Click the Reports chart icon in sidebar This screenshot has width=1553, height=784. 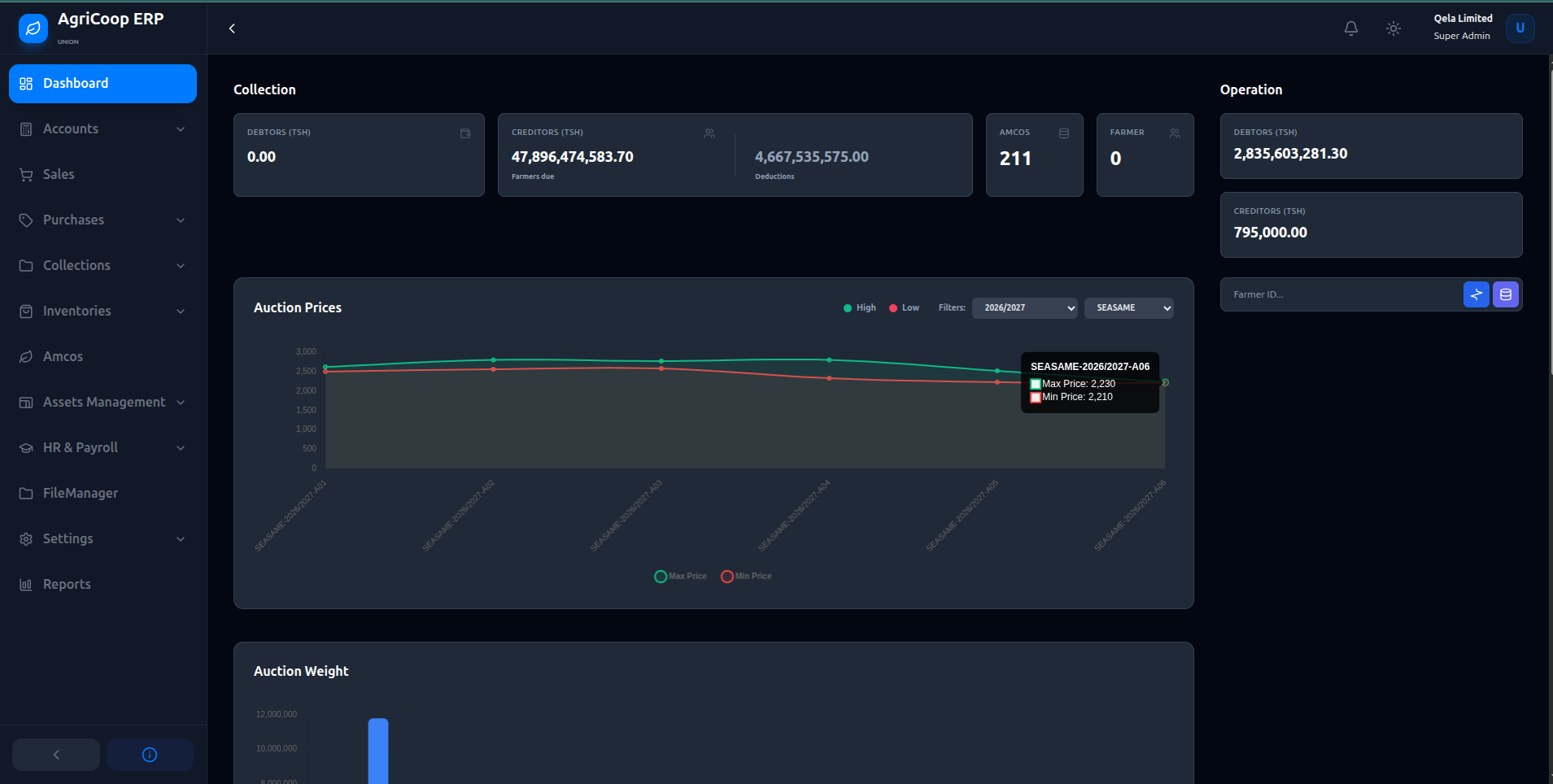coord(26,585)
